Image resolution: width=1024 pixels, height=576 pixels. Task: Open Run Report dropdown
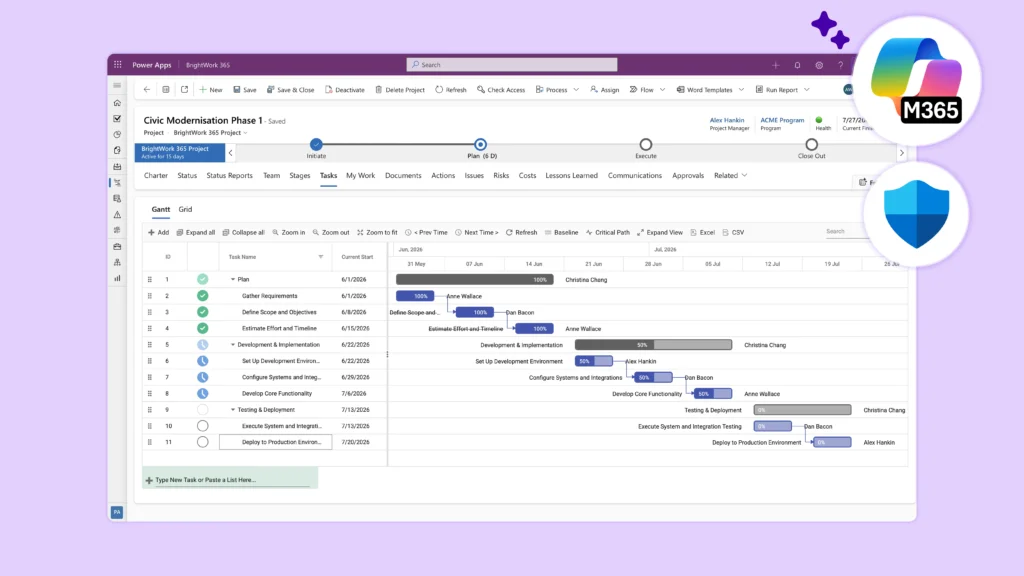coord(807,89)
